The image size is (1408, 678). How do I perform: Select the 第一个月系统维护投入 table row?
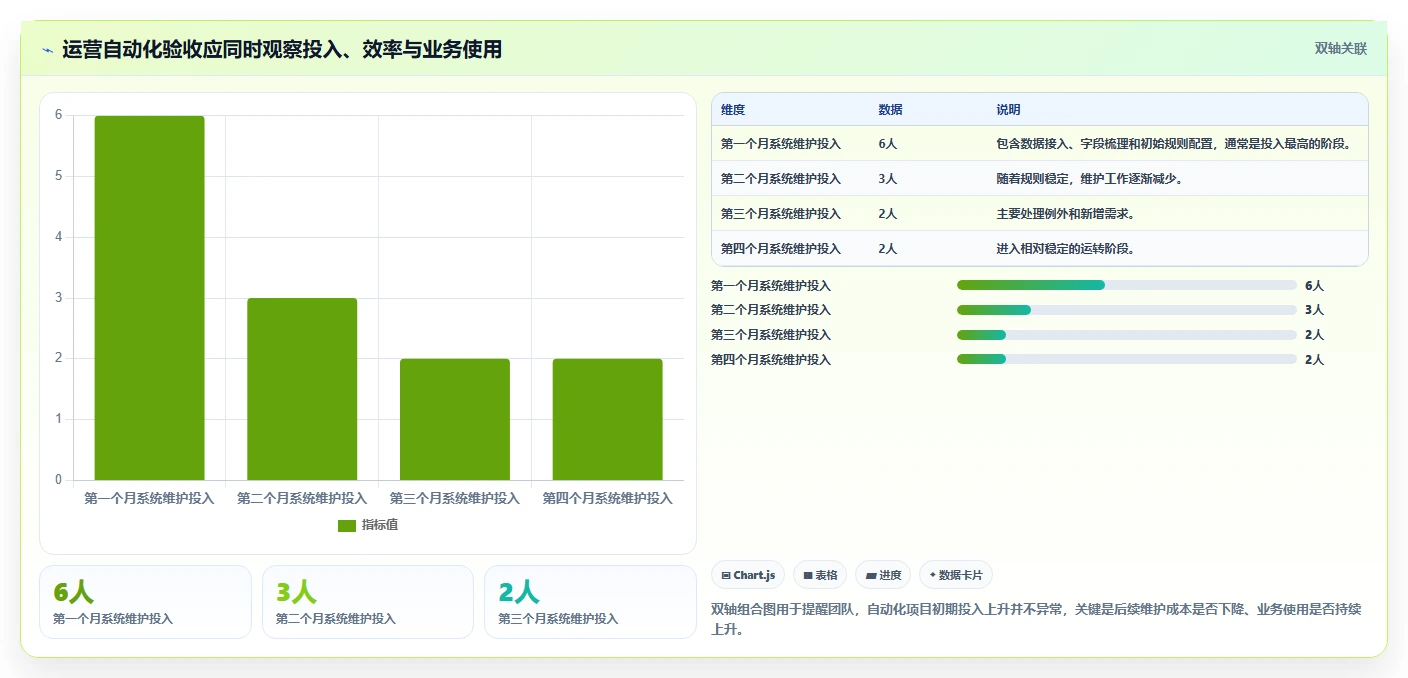[1040, 144]
